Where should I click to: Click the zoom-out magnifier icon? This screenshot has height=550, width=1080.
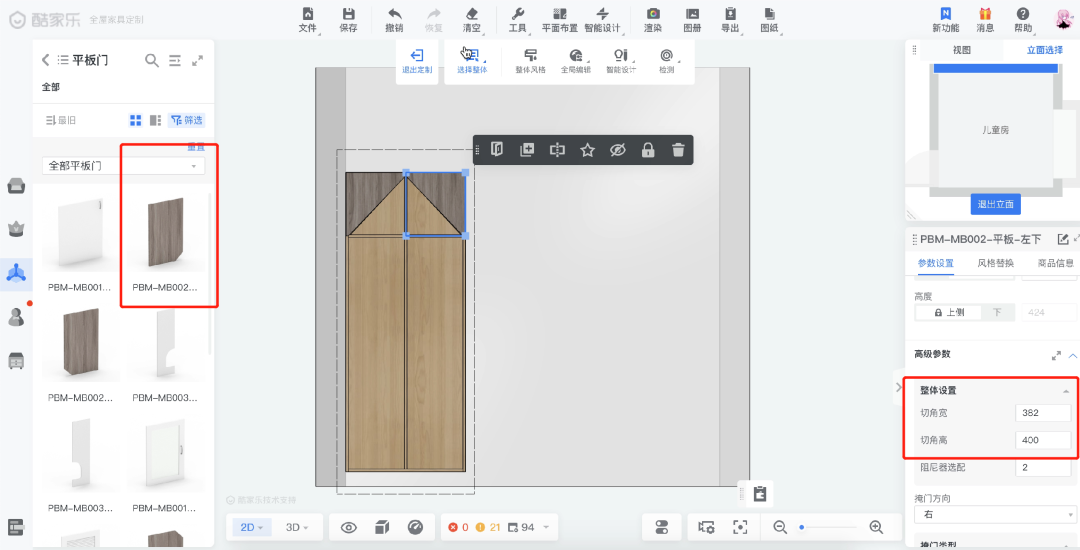pos(780,527)
